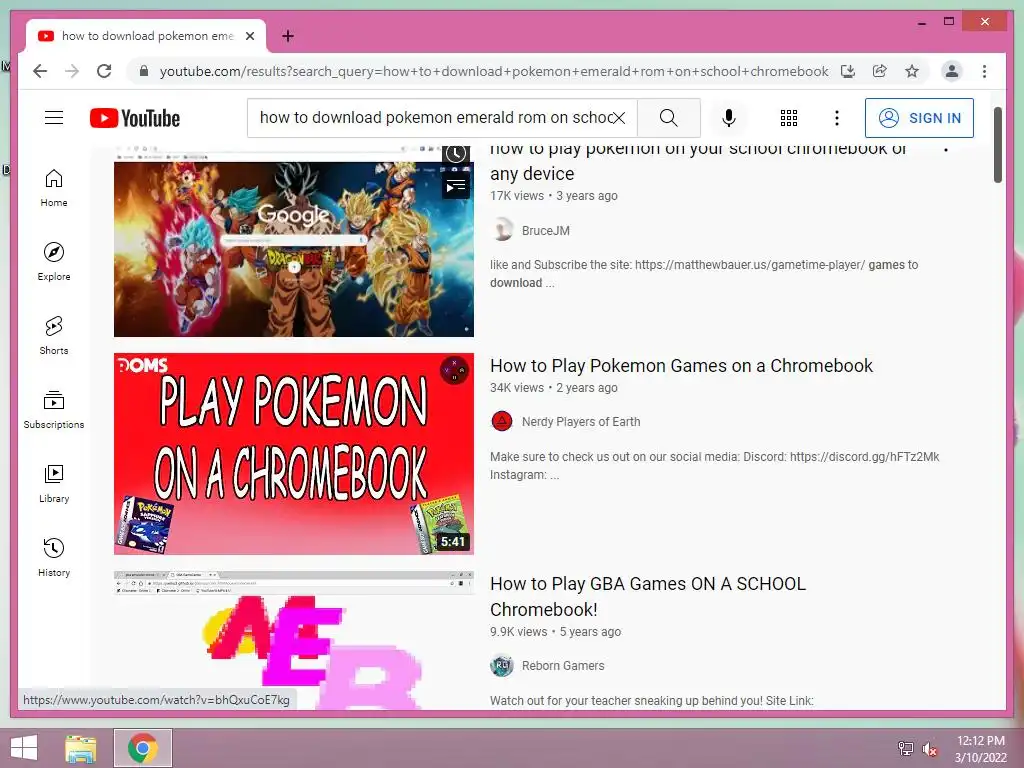Click the share page icon in address bar
The height and width of the screenshot is (768, 1024).
pos(880,71)
